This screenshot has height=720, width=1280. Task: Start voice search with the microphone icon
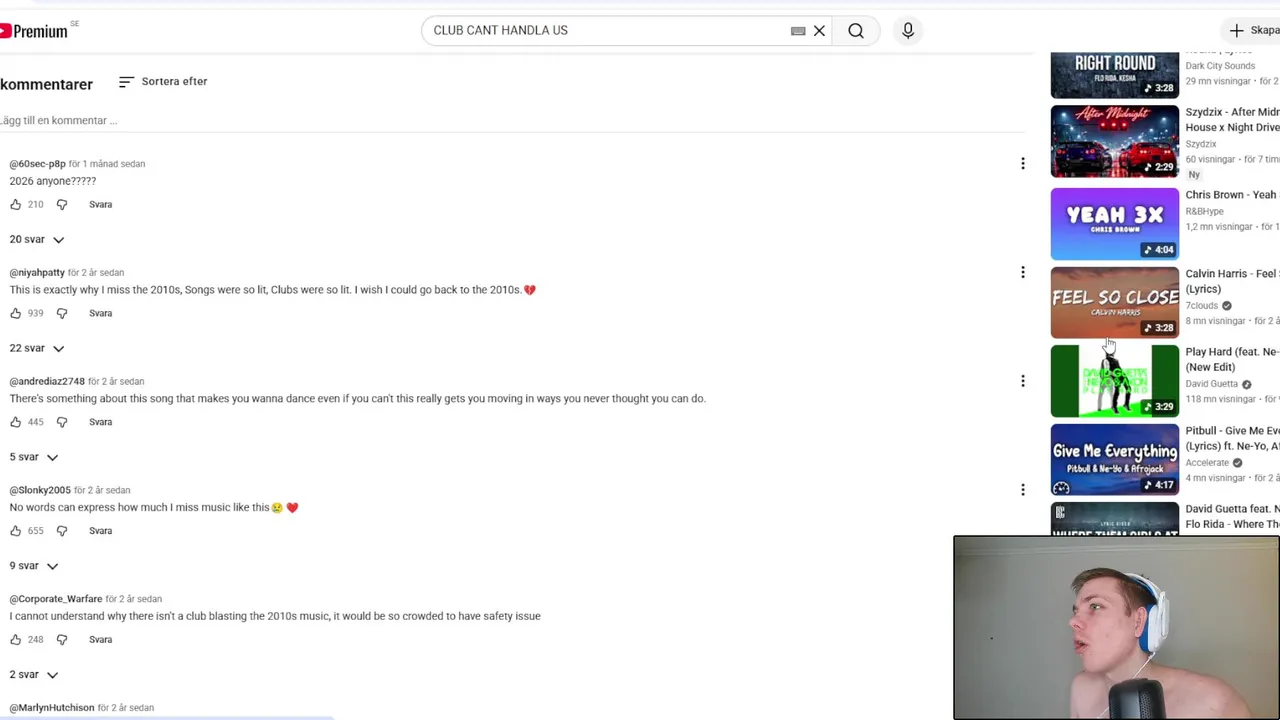[x=908, y=31]
